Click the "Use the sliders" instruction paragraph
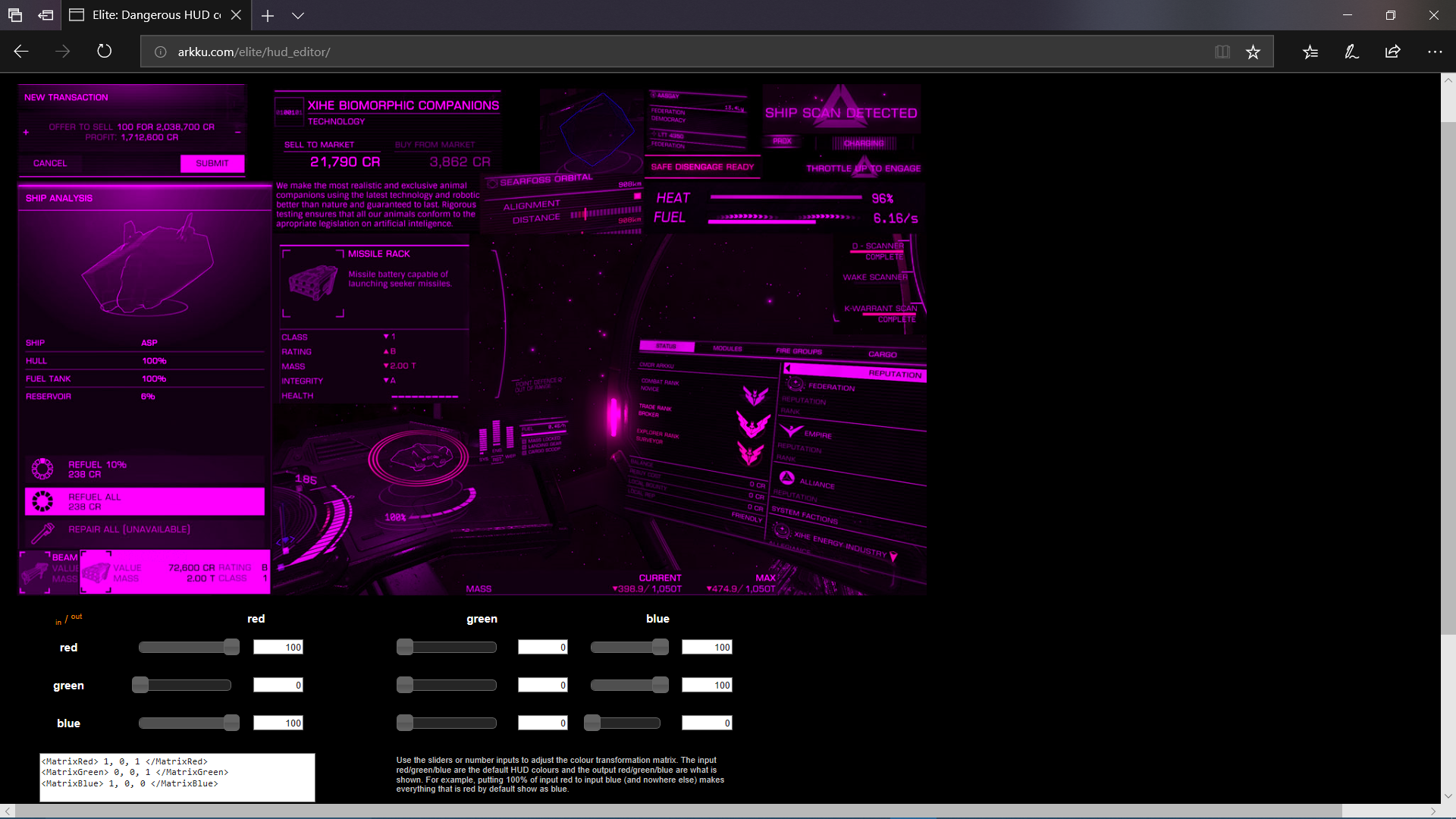Image resolution: width=1456 pixels, height=819 pixels. click(x=560, y=774)
